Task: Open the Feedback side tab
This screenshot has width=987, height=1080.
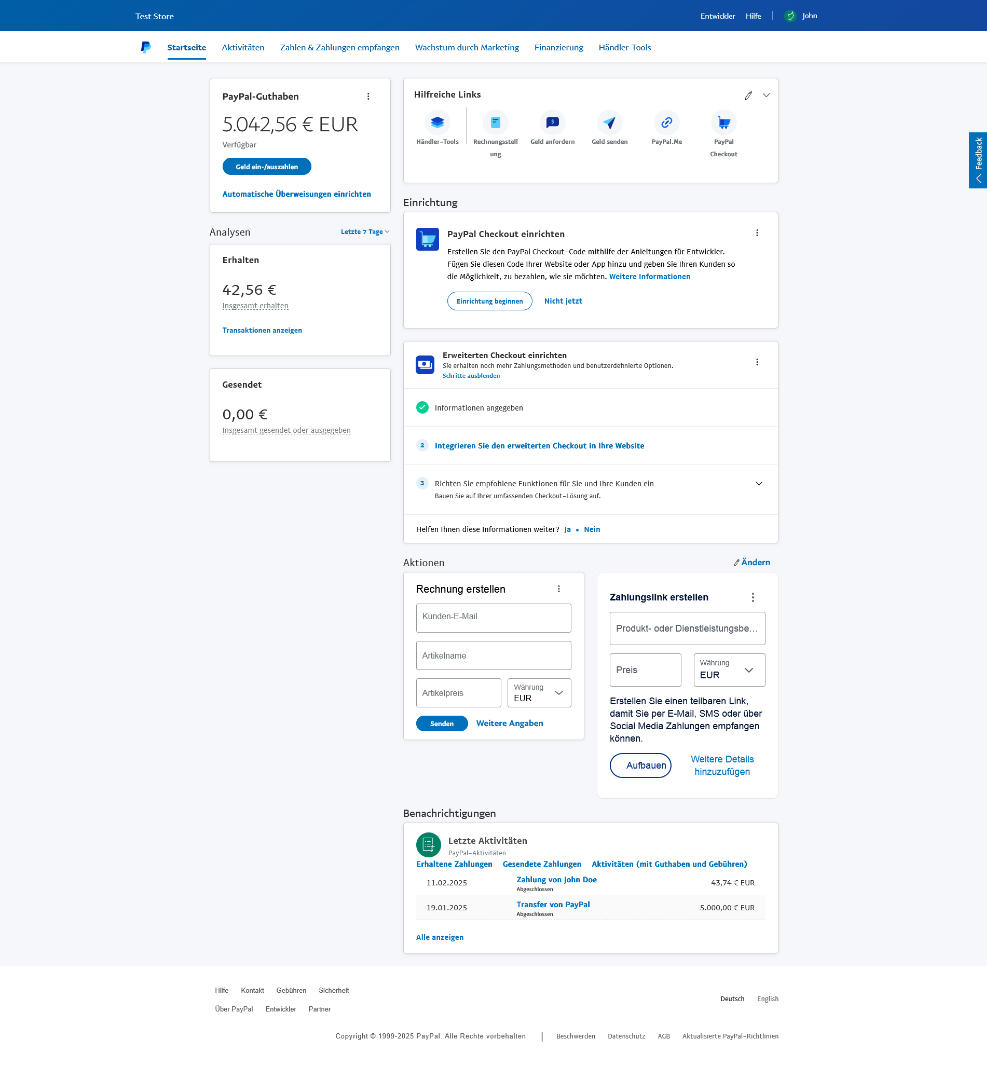Action: (978, 160)
